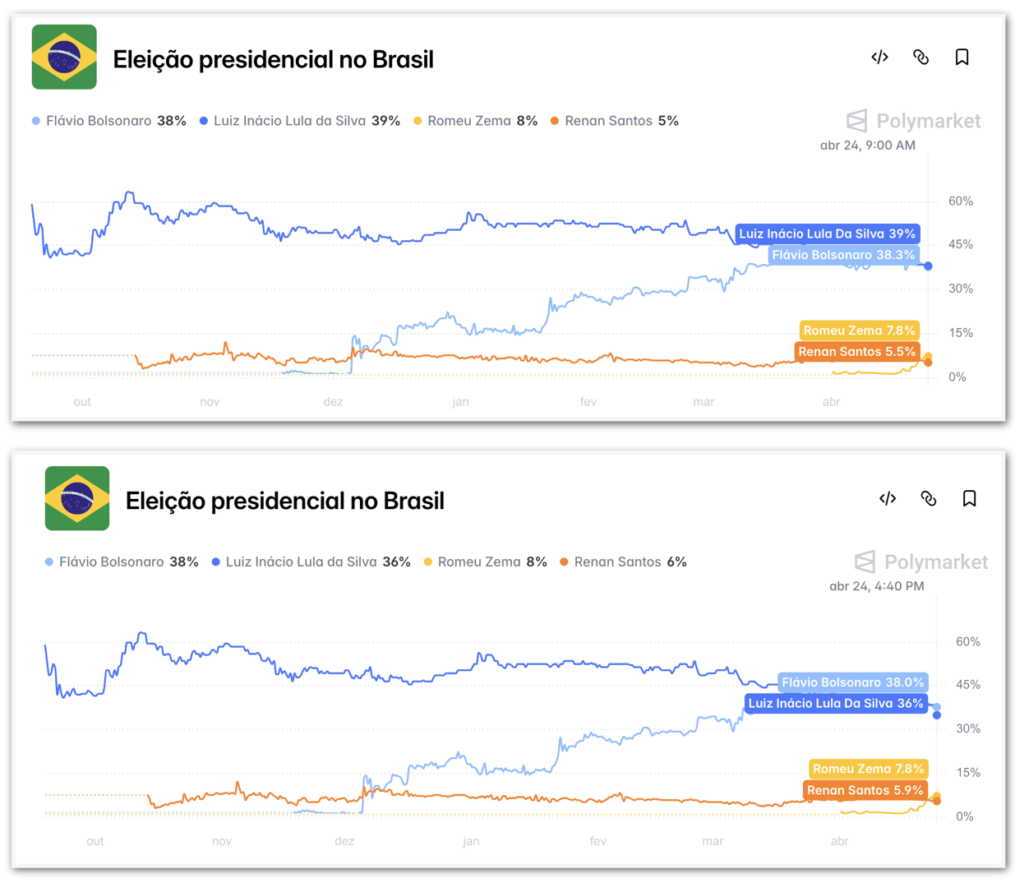This screenshot has width=1024, height=883.
Task: Click the Brazil flag icon in top card
Action: pos(64,58)
